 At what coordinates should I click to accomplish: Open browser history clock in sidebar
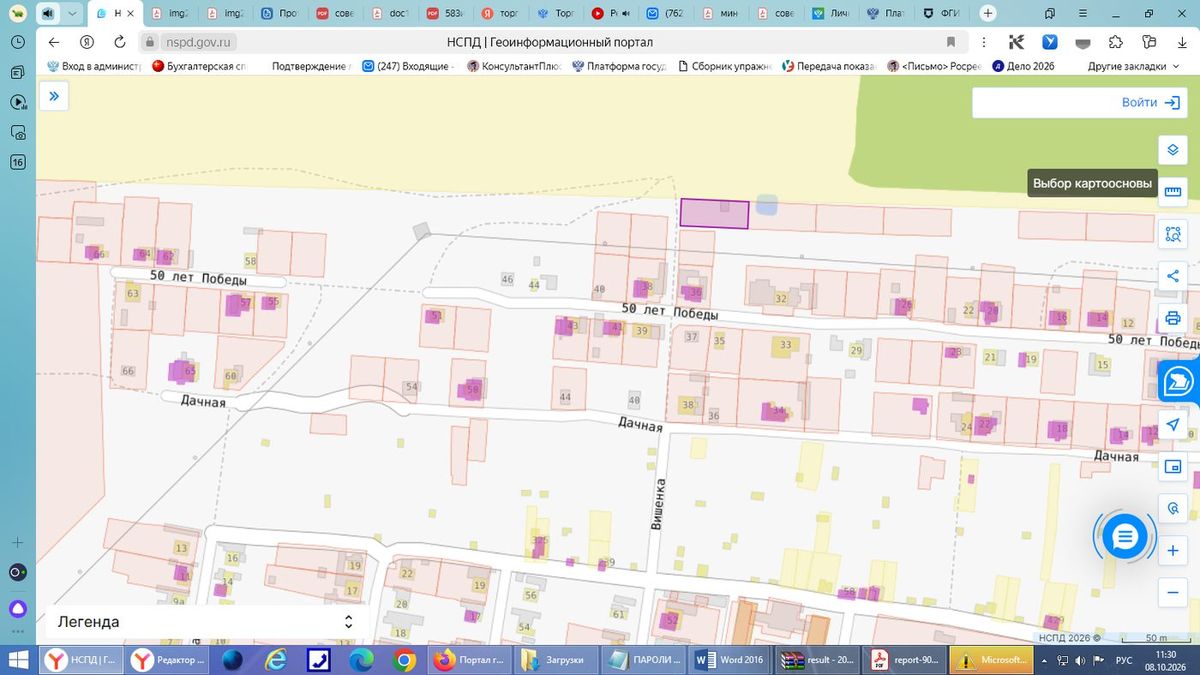[x=17, y=42]
